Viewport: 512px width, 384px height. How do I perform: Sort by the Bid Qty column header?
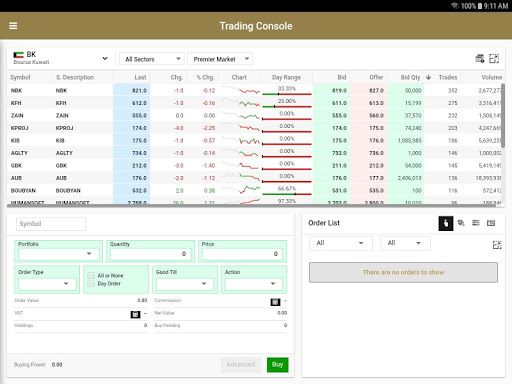tap(410, 77)
